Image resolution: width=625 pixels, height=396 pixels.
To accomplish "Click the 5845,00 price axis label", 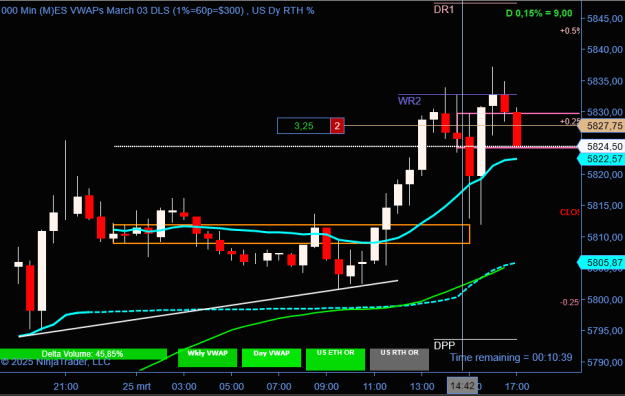I will pyautogui.click(x=605, y=18).
